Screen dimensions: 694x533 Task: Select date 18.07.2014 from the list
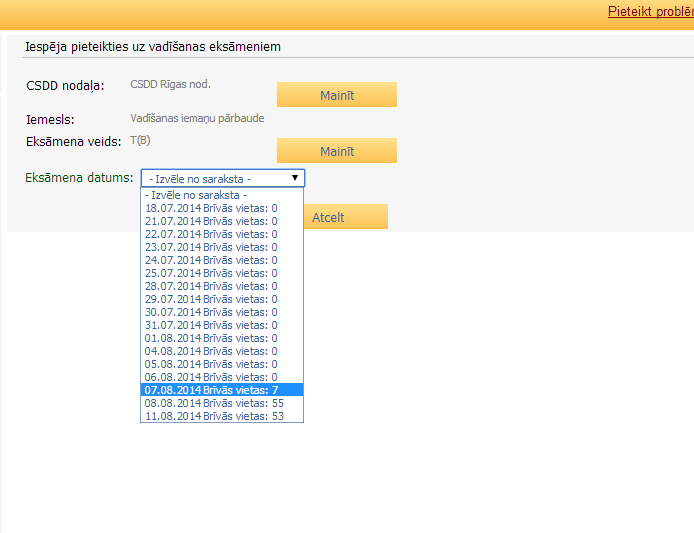click(x=222, y=208)
